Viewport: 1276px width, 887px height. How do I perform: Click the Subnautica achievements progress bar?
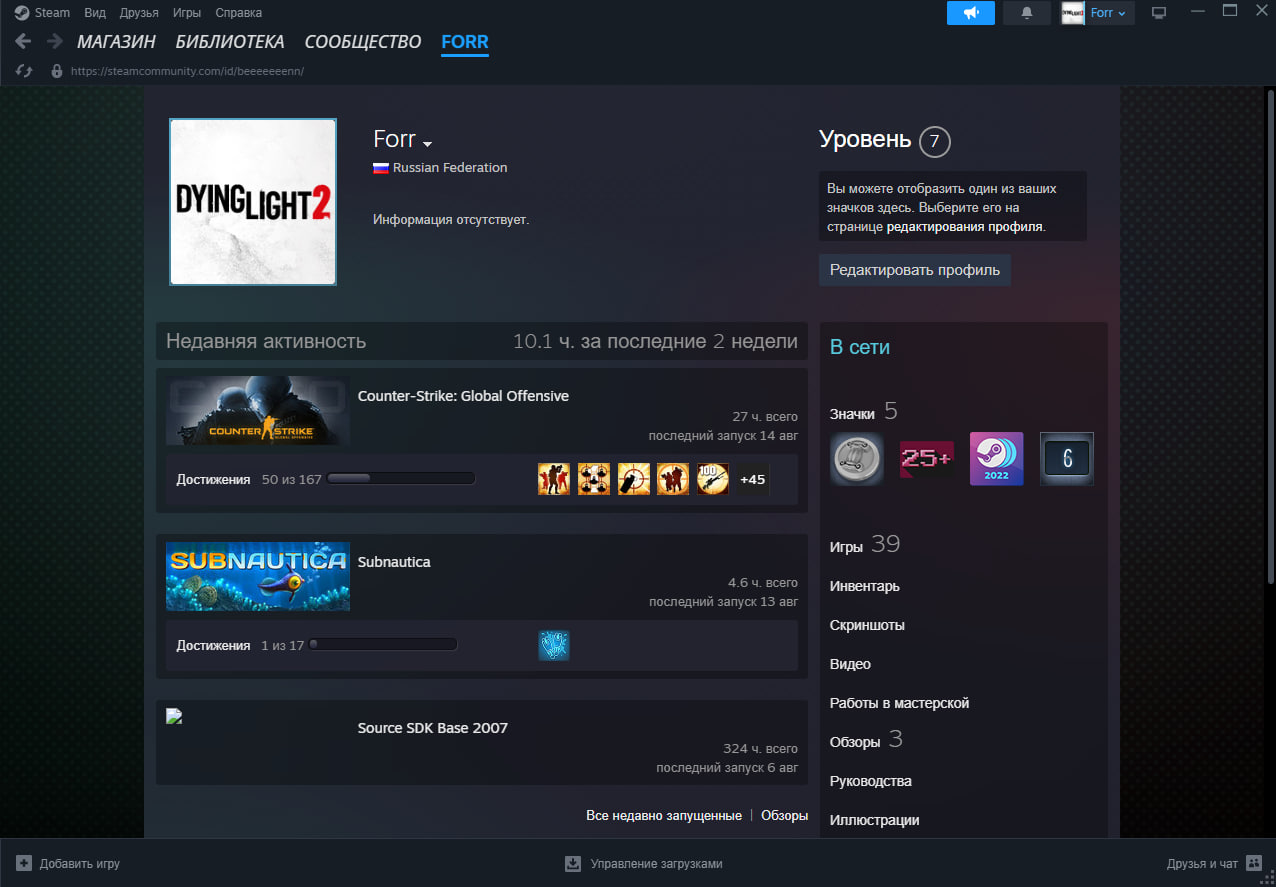click(382, 645)
